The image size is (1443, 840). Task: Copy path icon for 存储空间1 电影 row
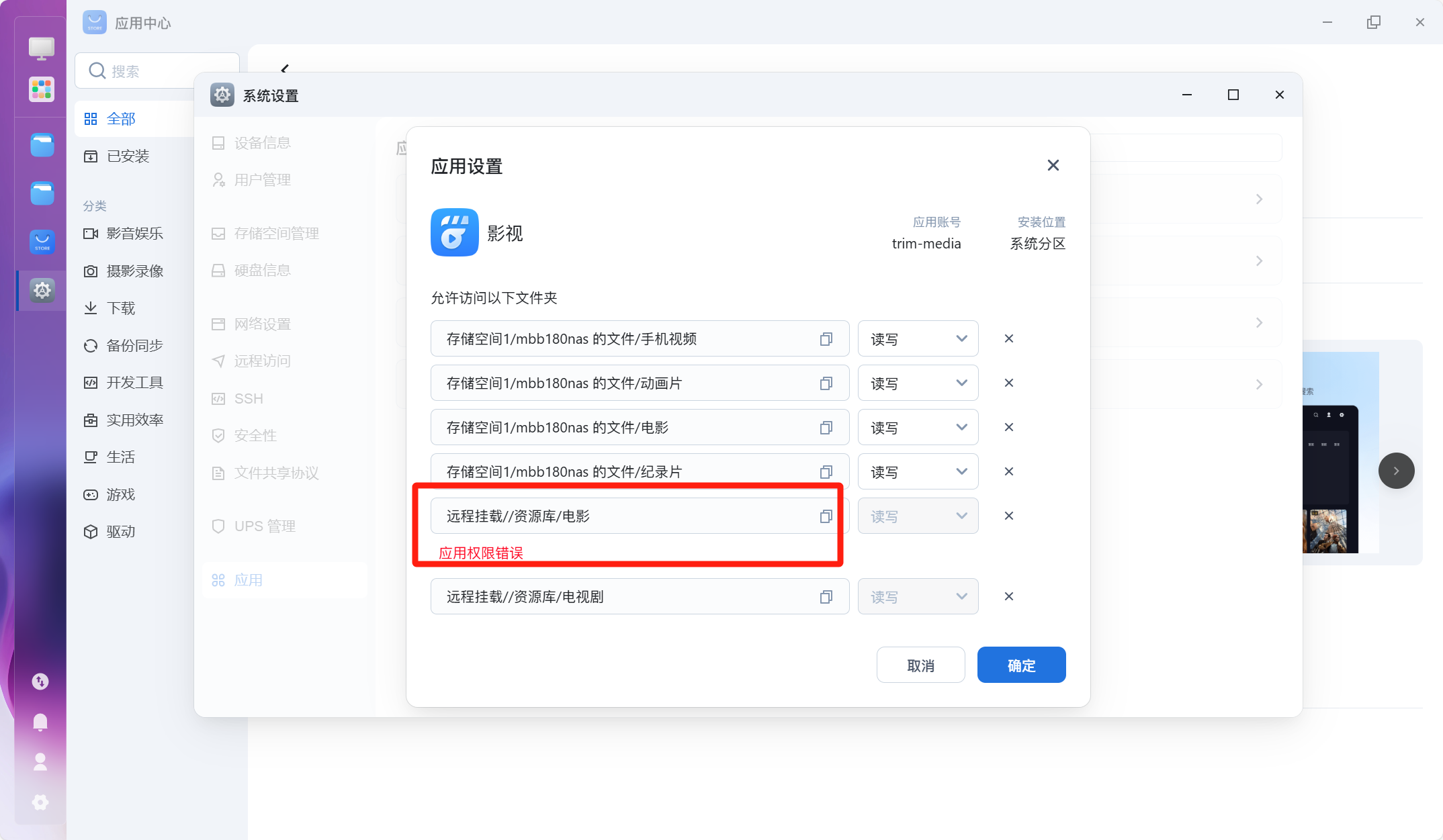click(x=826, y=428)
